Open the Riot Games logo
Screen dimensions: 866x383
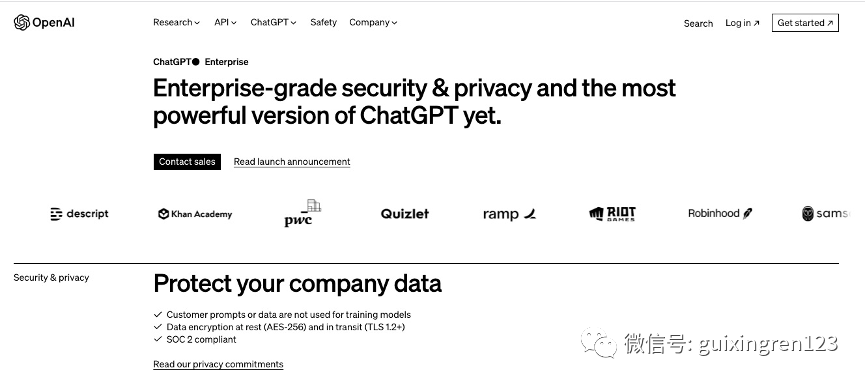612,214
